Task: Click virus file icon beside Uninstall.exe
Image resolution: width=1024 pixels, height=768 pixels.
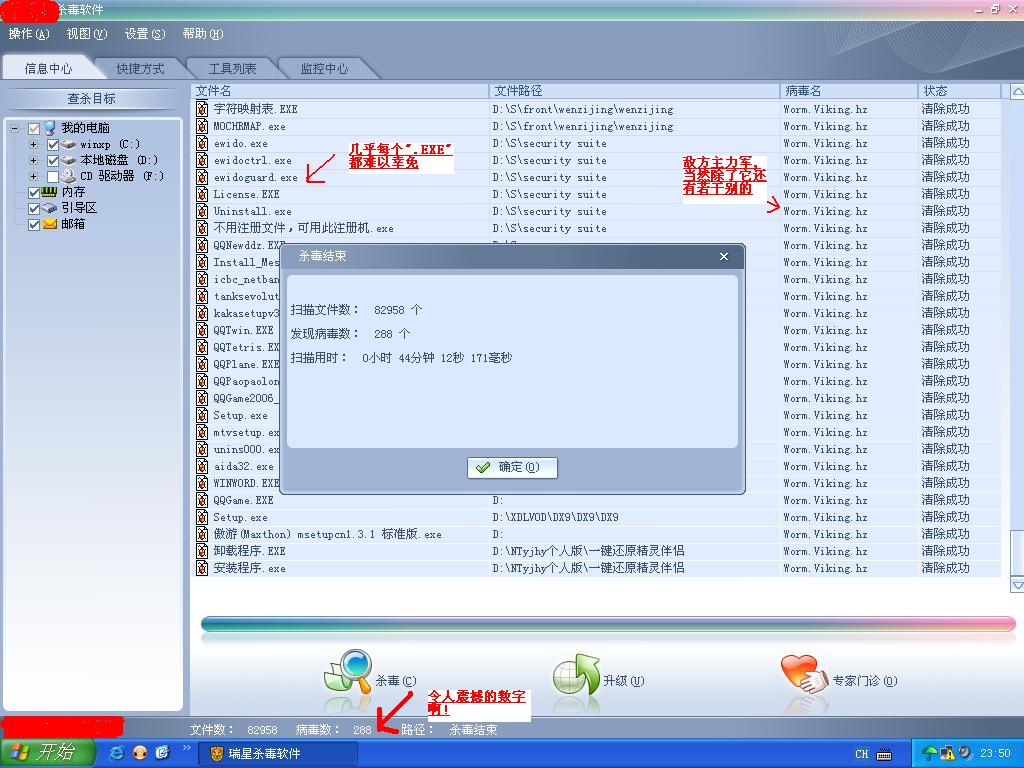Action: pyautogui.click(x=202, y=211)
